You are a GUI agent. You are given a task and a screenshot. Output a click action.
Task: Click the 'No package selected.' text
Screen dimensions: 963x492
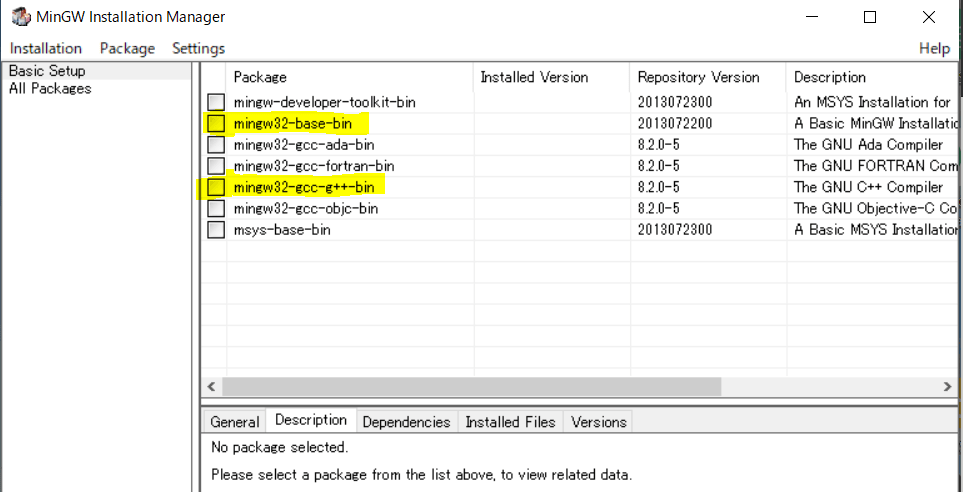279,447
